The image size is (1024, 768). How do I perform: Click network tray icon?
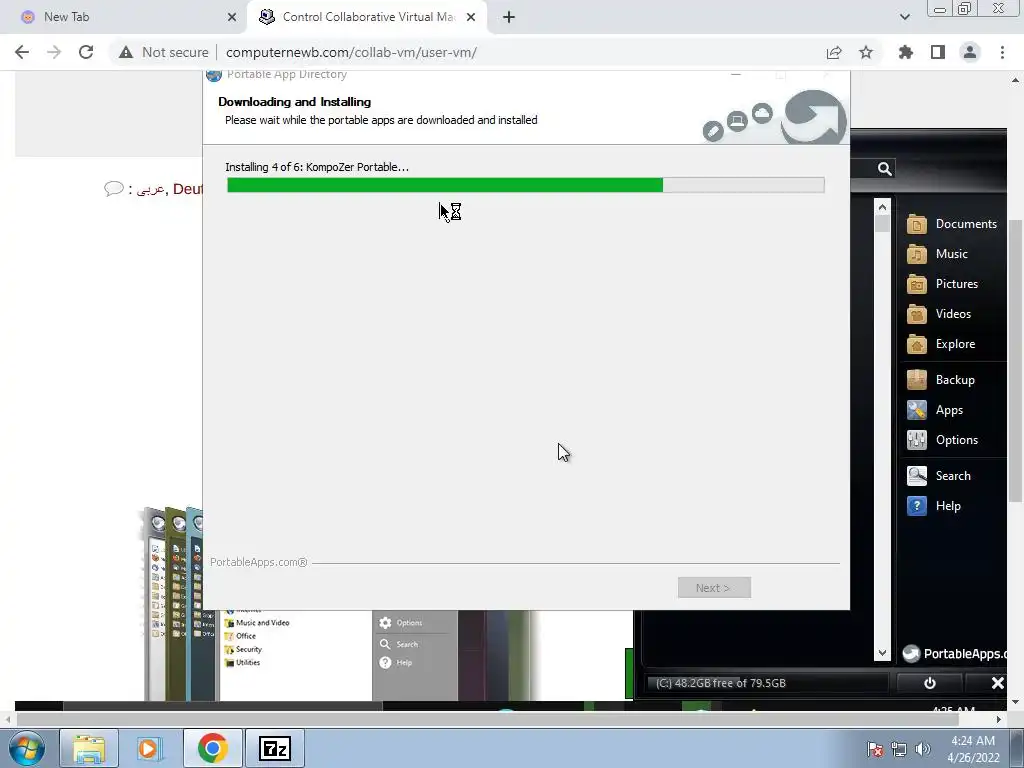pos(899,749)
